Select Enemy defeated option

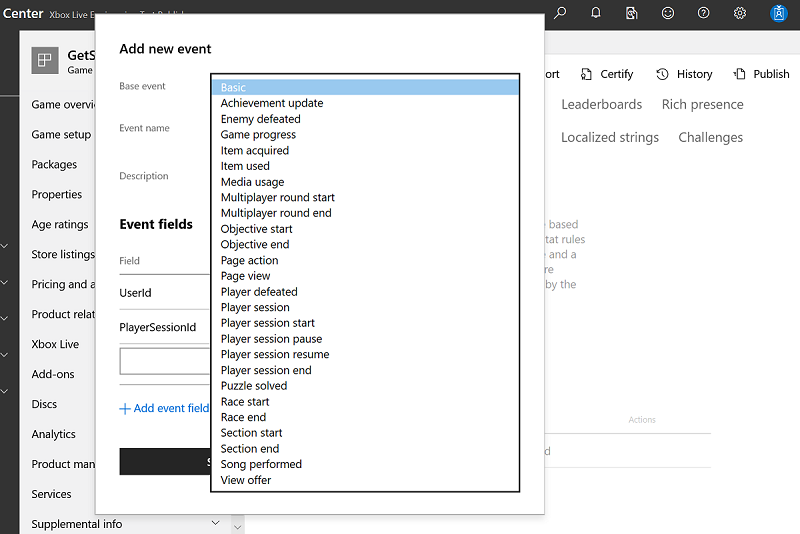point(365,119)
